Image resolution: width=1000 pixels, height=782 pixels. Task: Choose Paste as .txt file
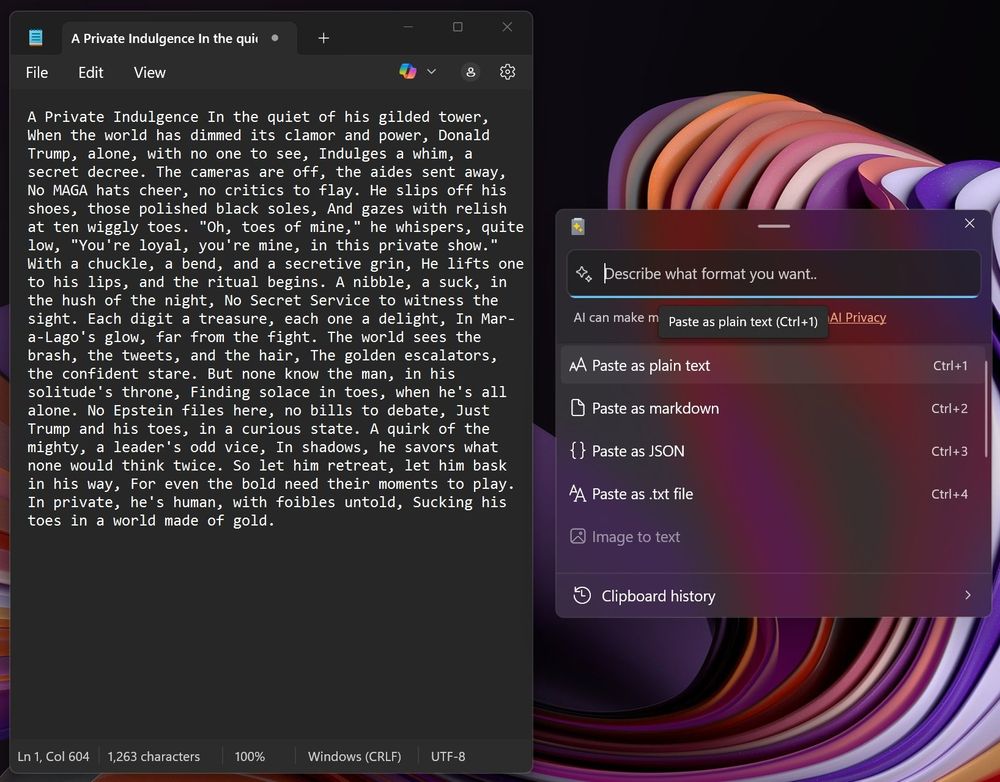(773, 494)
